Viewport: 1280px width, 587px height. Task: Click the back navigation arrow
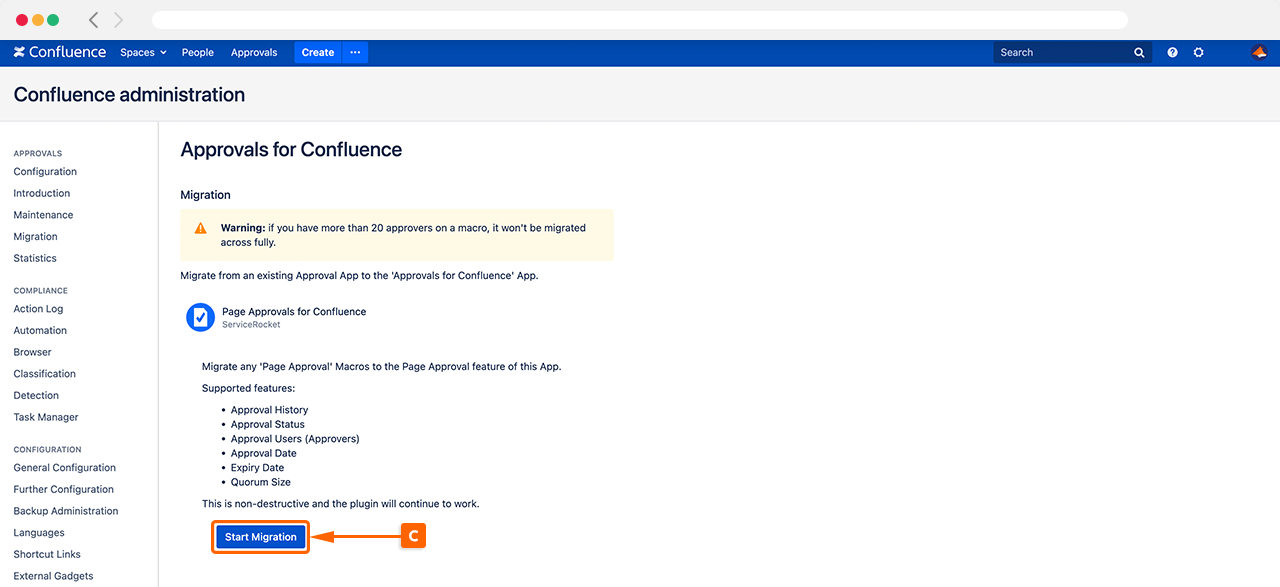[x=92, y=19]
